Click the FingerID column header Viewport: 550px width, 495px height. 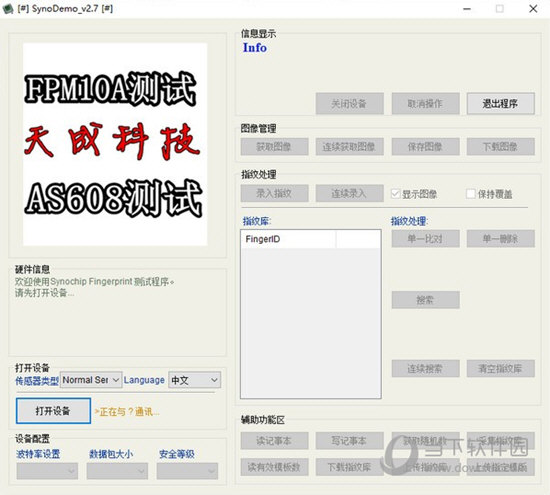(288, 239)
